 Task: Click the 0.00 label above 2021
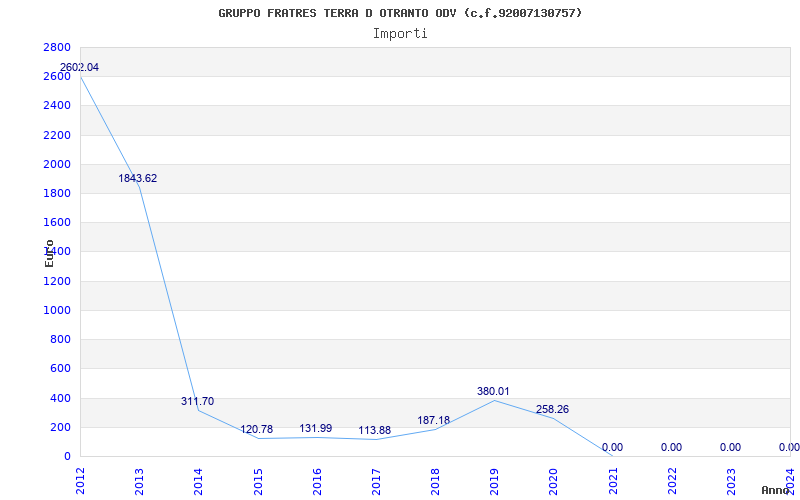612,447
